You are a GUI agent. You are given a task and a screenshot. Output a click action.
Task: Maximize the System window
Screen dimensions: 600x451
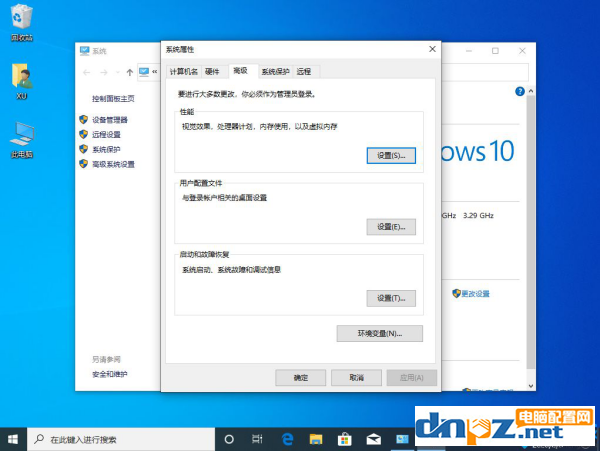[x=495, y=51]
